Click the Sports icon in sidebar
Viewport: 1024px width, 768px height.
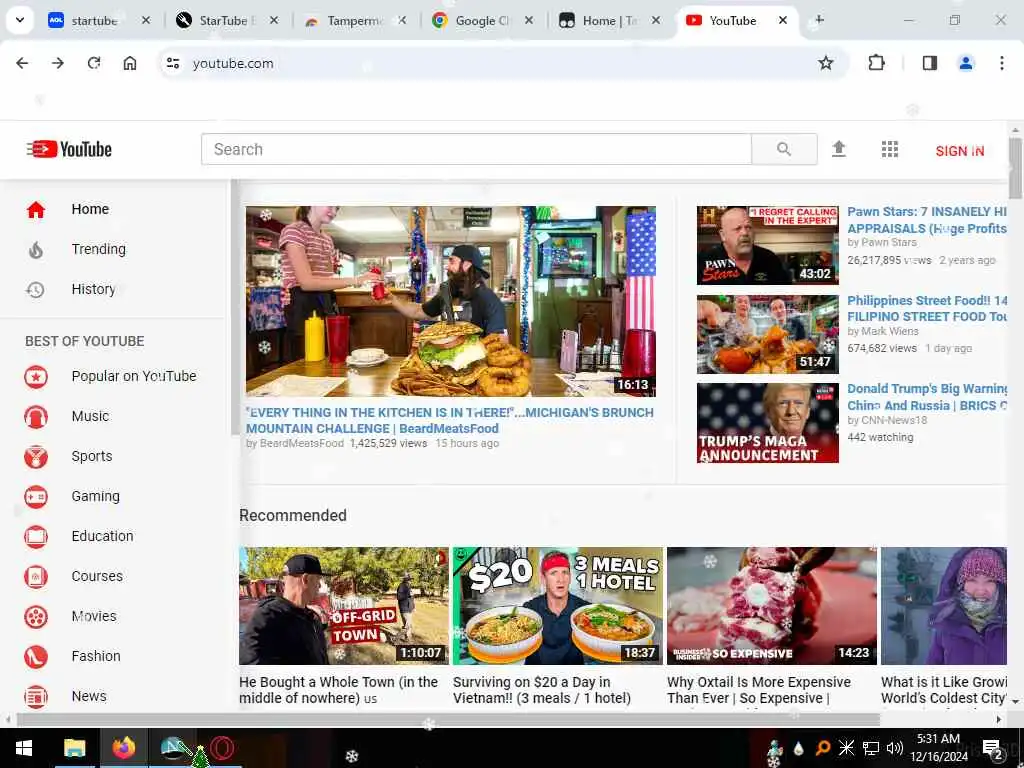point(36,456)
